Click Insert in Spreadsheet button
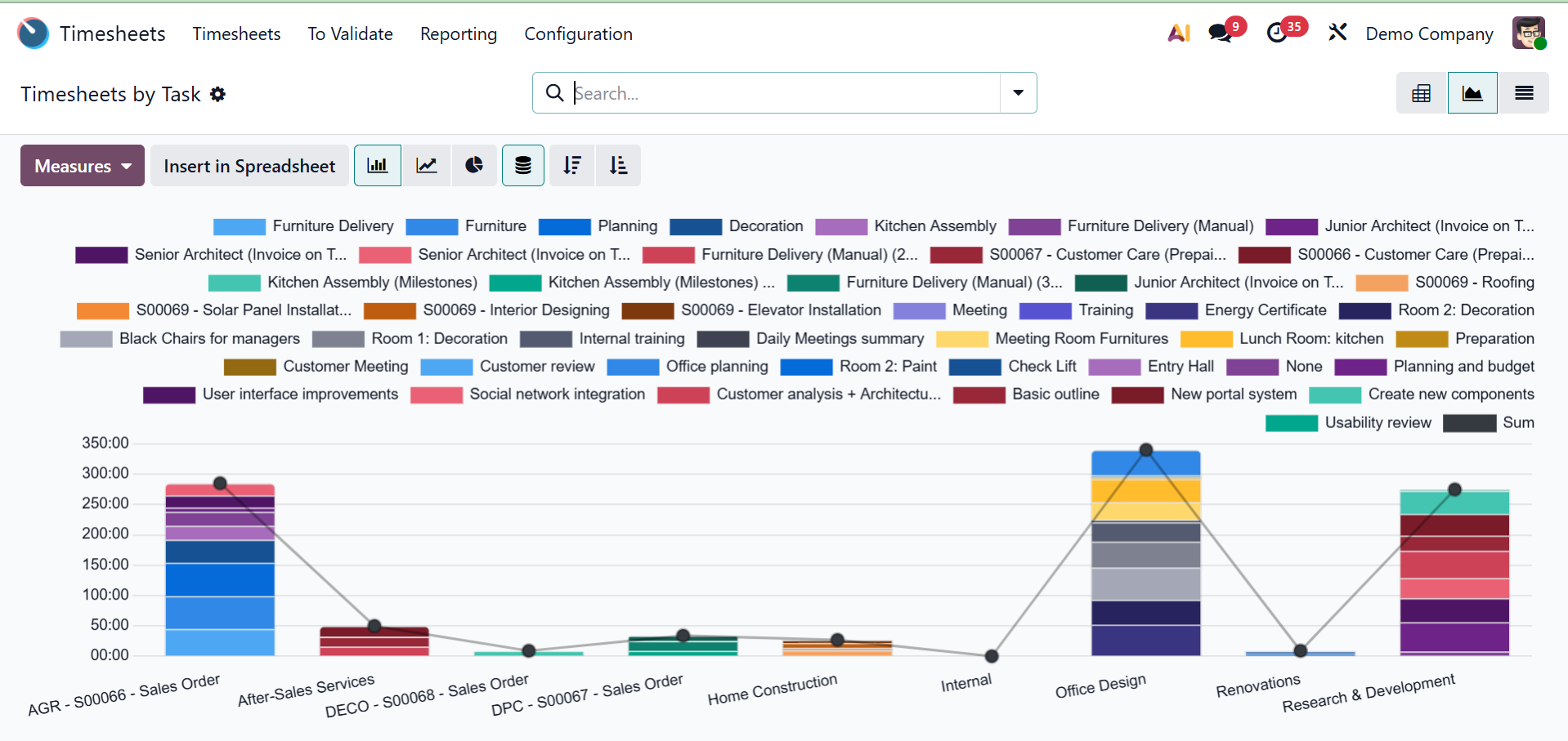The image size is (1568, 741). coord(249,166)
